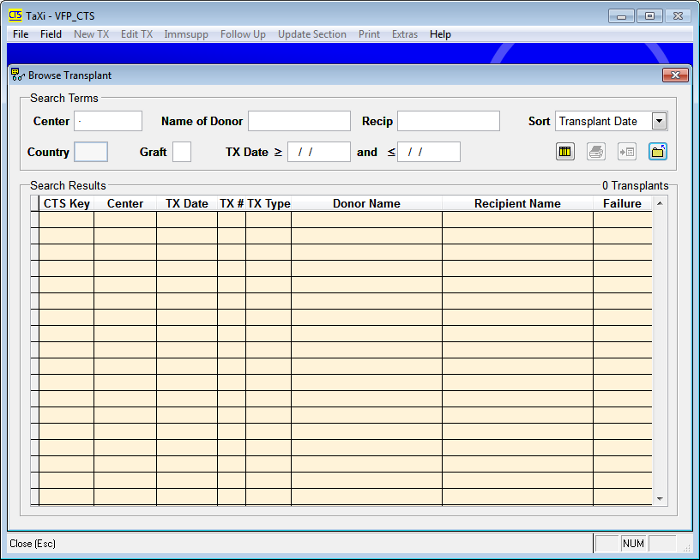Select the Country input box
The height and width of the screenshot is (560, 700).
coord(91,152)
